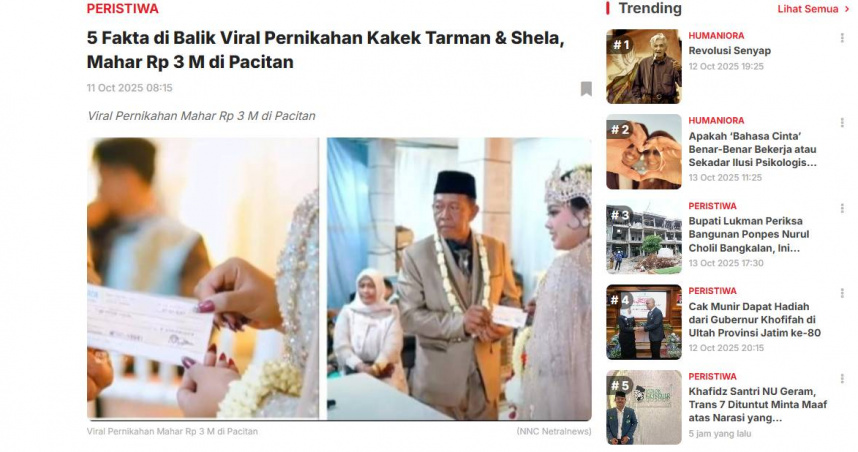
Task: Open Cak Munir Dapat Hadiah article
Action: point(755,320)
